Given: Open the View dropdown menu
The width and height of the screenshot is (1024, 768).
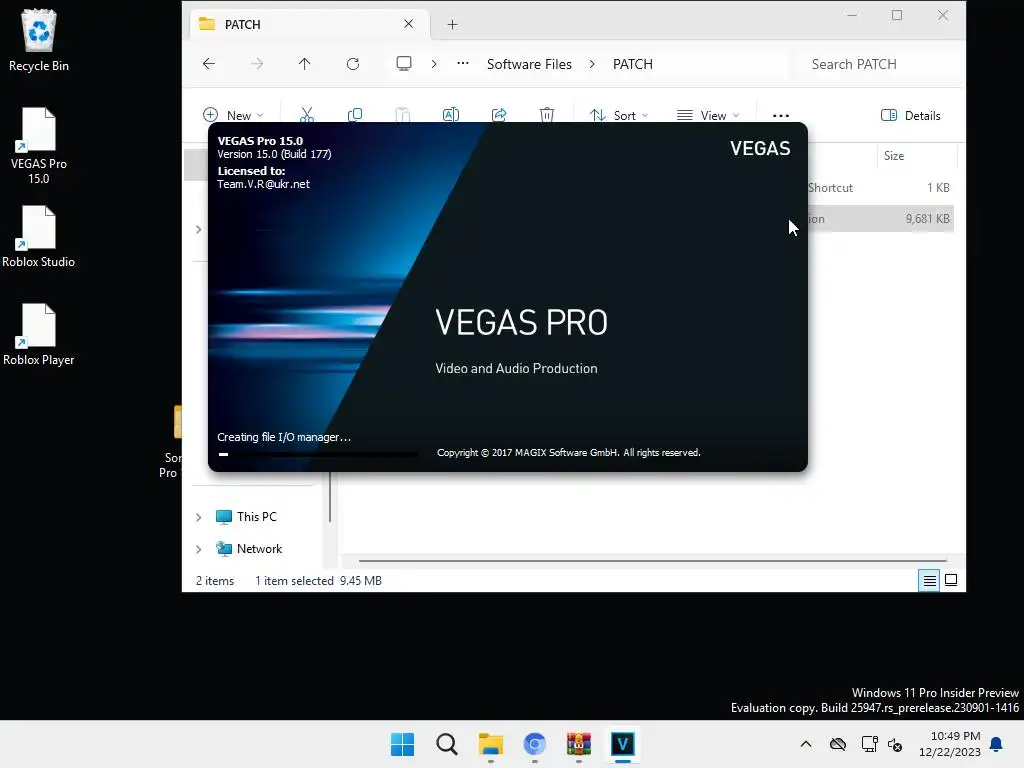Looking at the screenshot, I should coord(709,116).
